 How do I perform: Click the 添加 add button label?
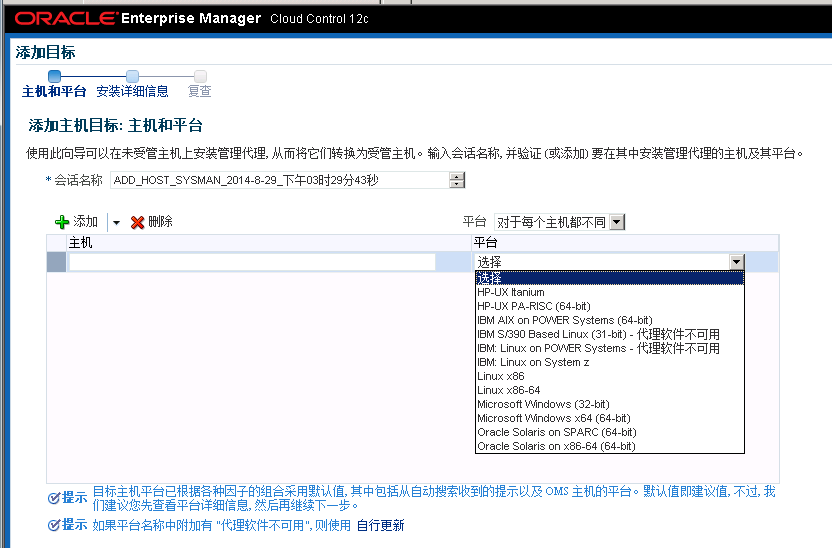(85, 221)
